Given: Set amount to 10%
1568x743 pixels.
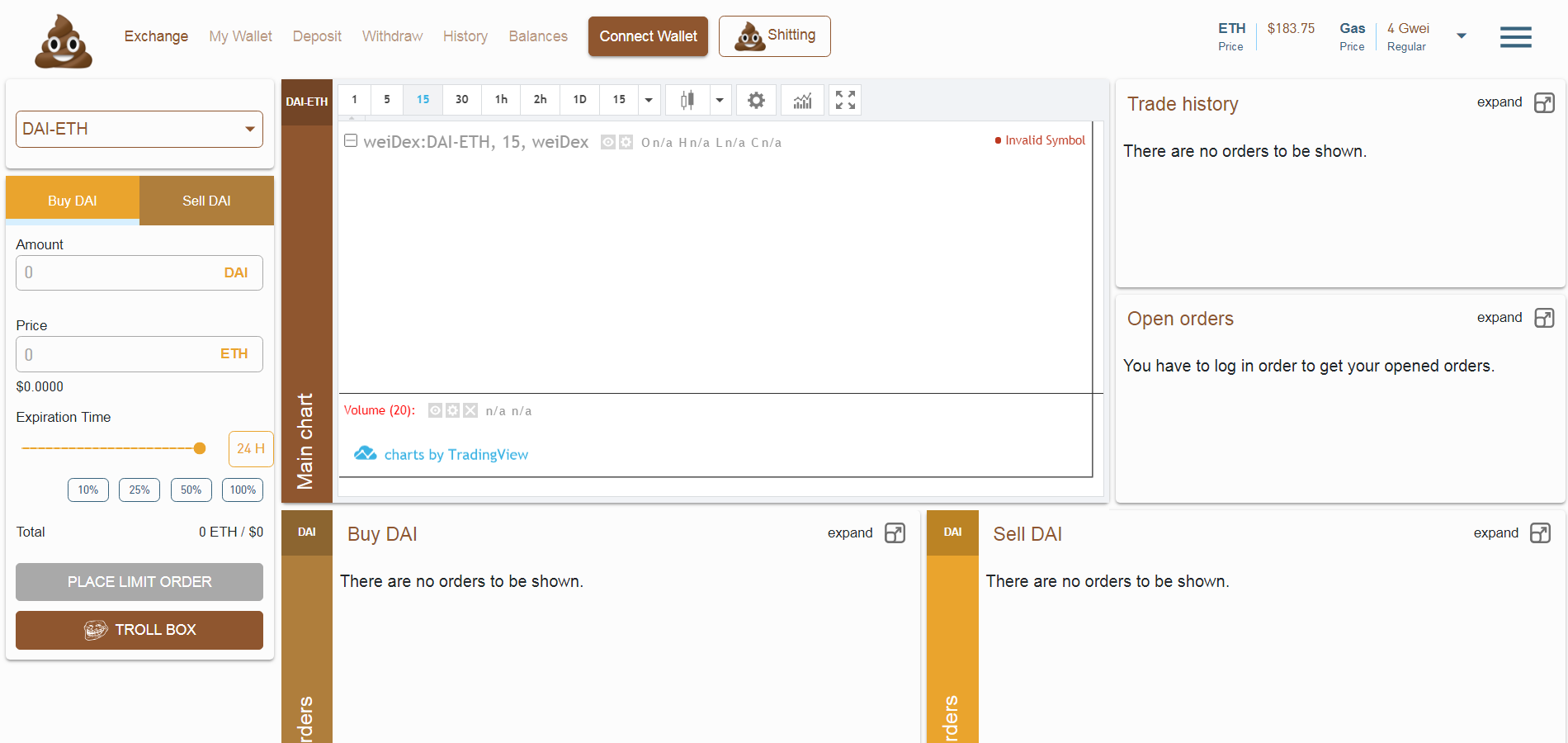Looking at the screenshot, I should (x=88, y=490).
